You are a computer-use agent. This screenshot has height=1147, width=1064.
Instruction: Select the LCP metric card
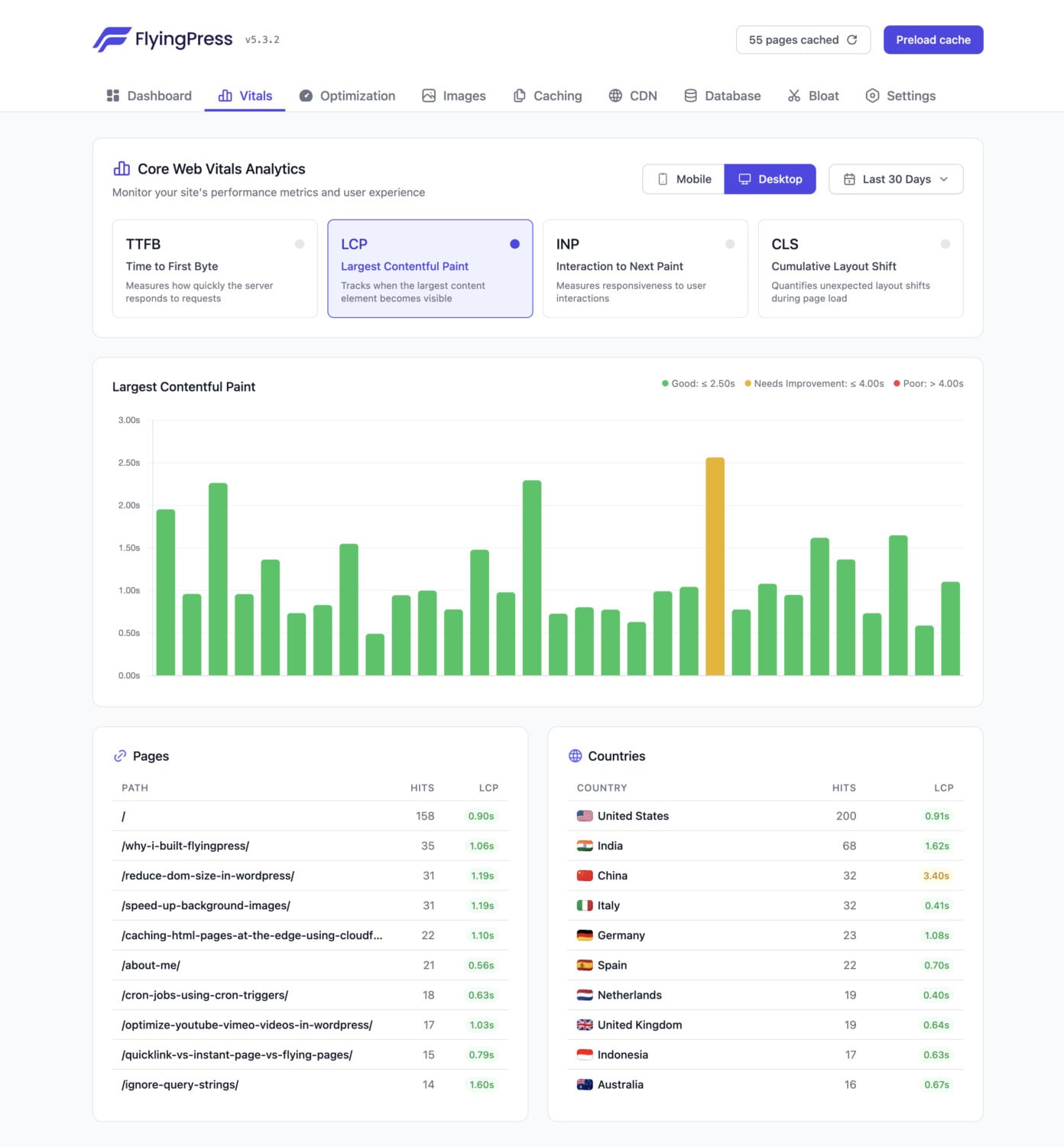(430, 268)
